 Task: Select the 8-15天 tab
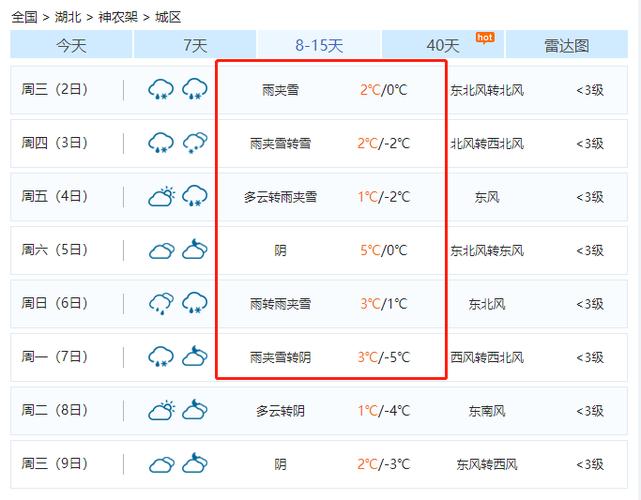pos(319,45)
